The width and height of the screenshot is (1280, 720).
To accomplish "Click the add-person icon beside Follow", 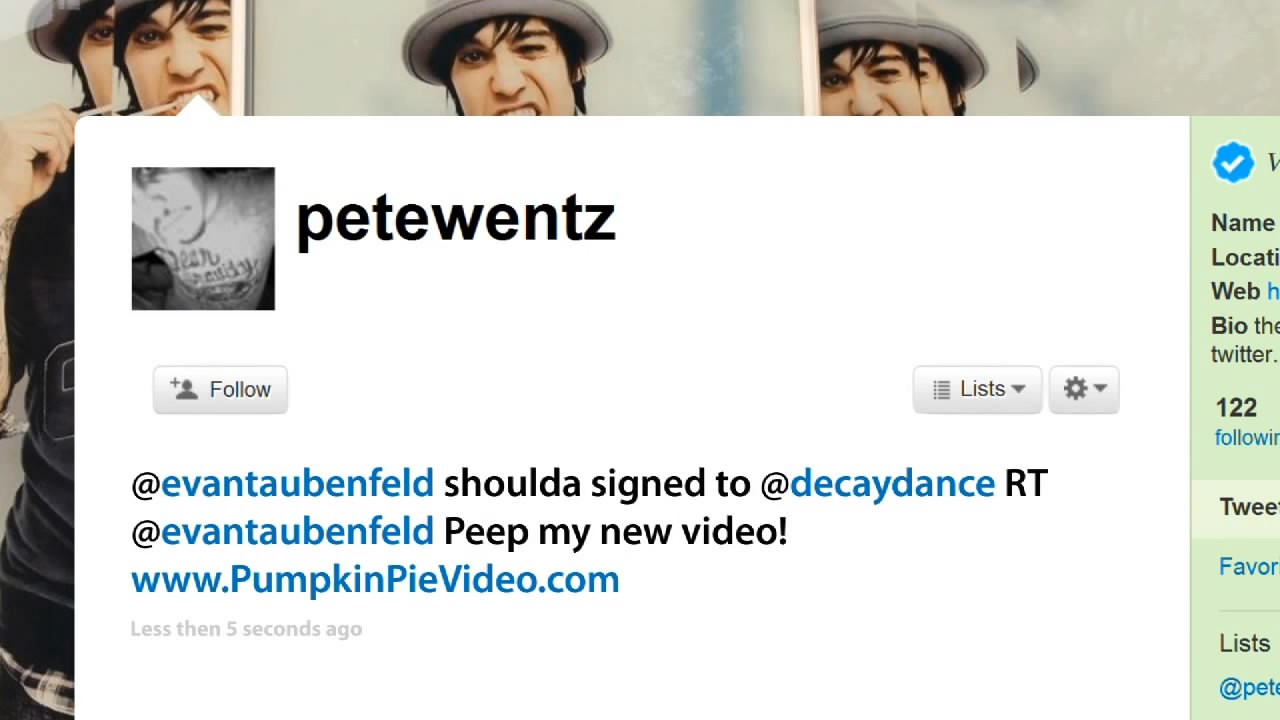I will pos(184,389).
